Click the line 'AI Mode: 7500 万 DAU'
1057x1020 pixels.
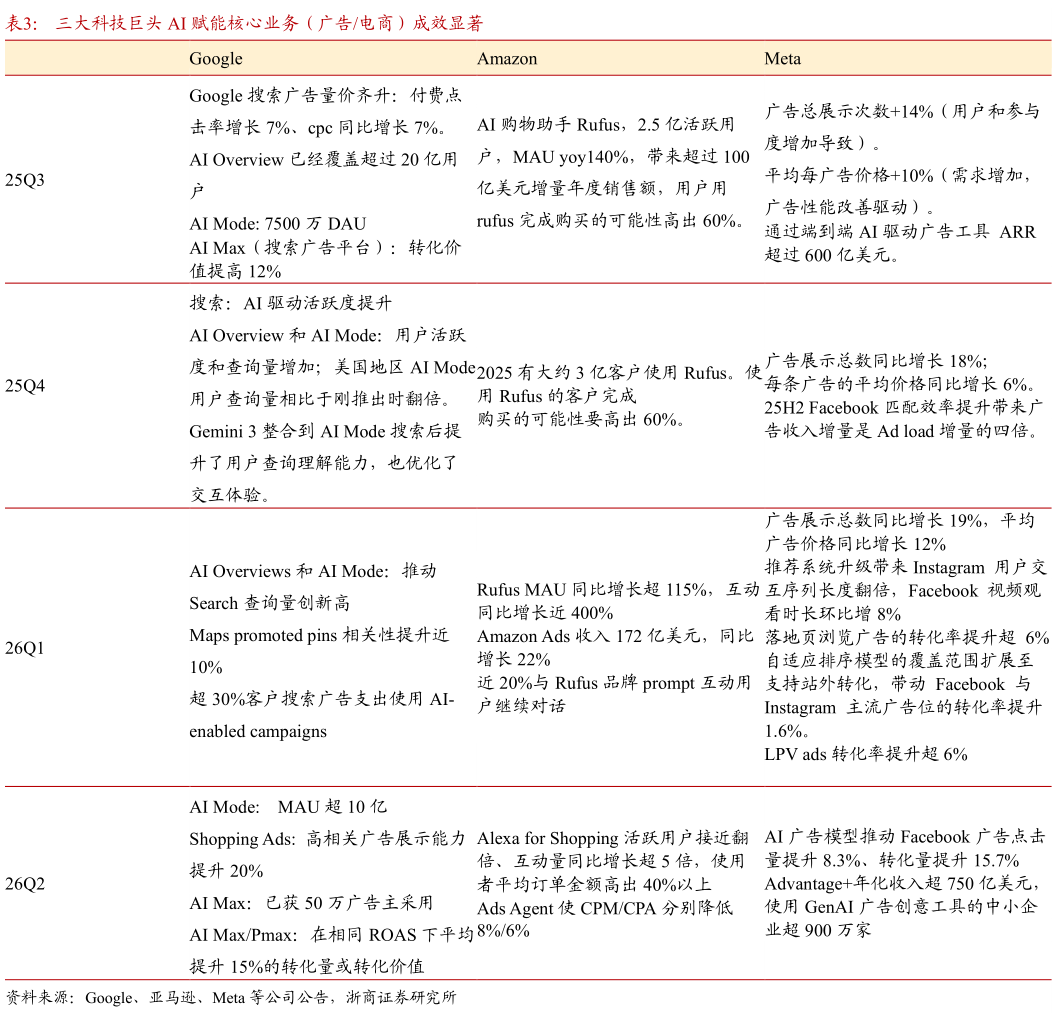click(278, 224)
